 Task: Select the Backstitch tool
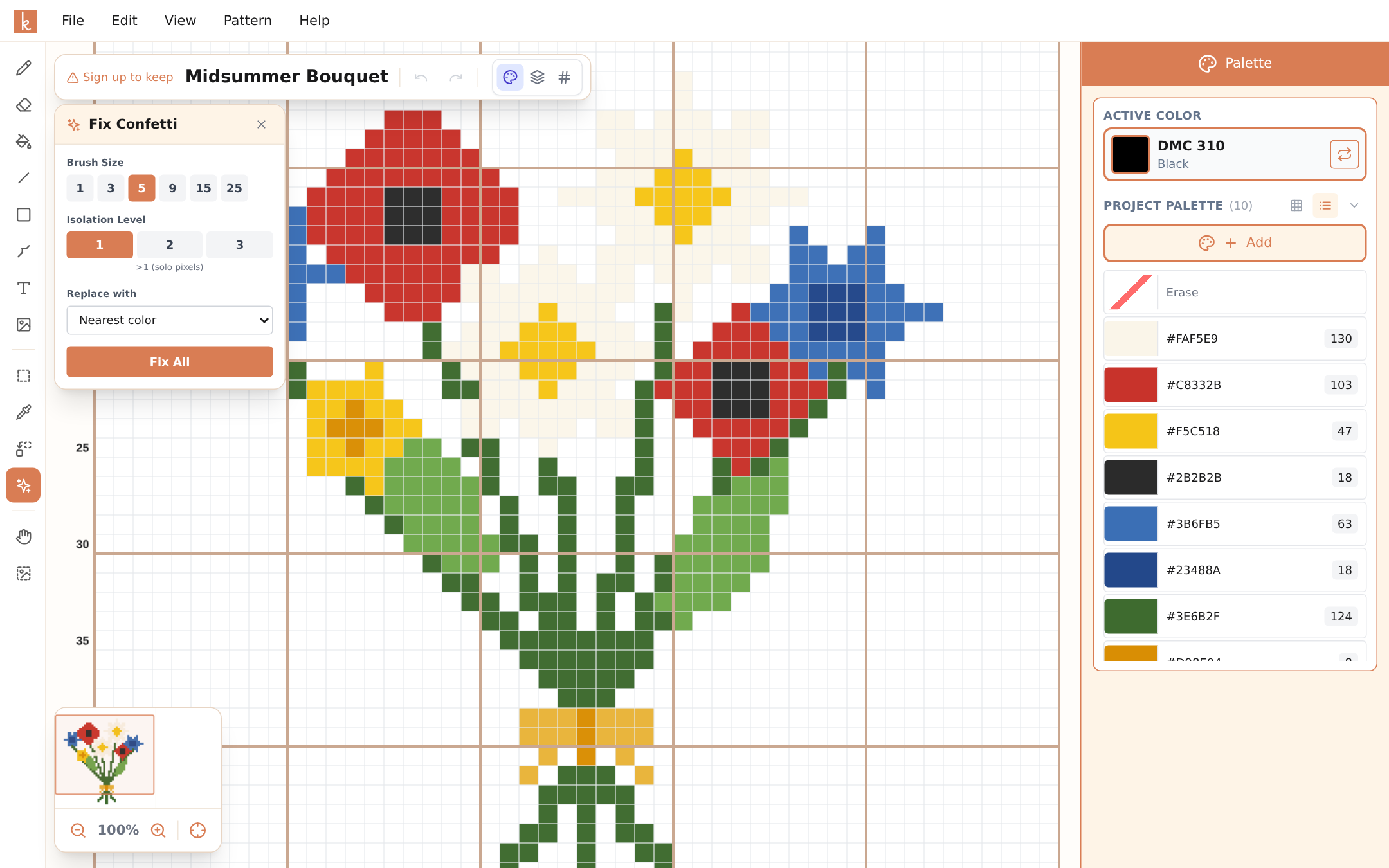click(24, 251)
